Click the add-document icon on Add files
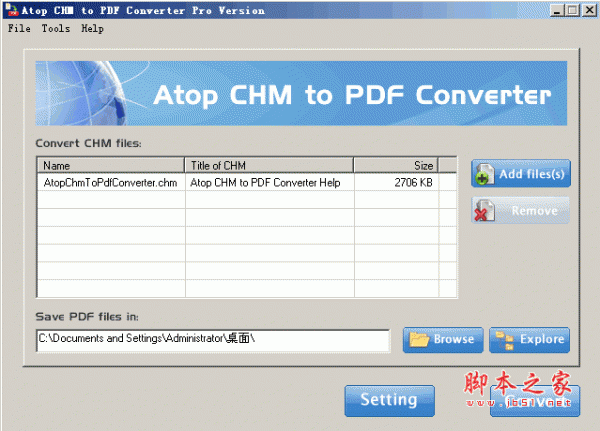 [484, 175]
